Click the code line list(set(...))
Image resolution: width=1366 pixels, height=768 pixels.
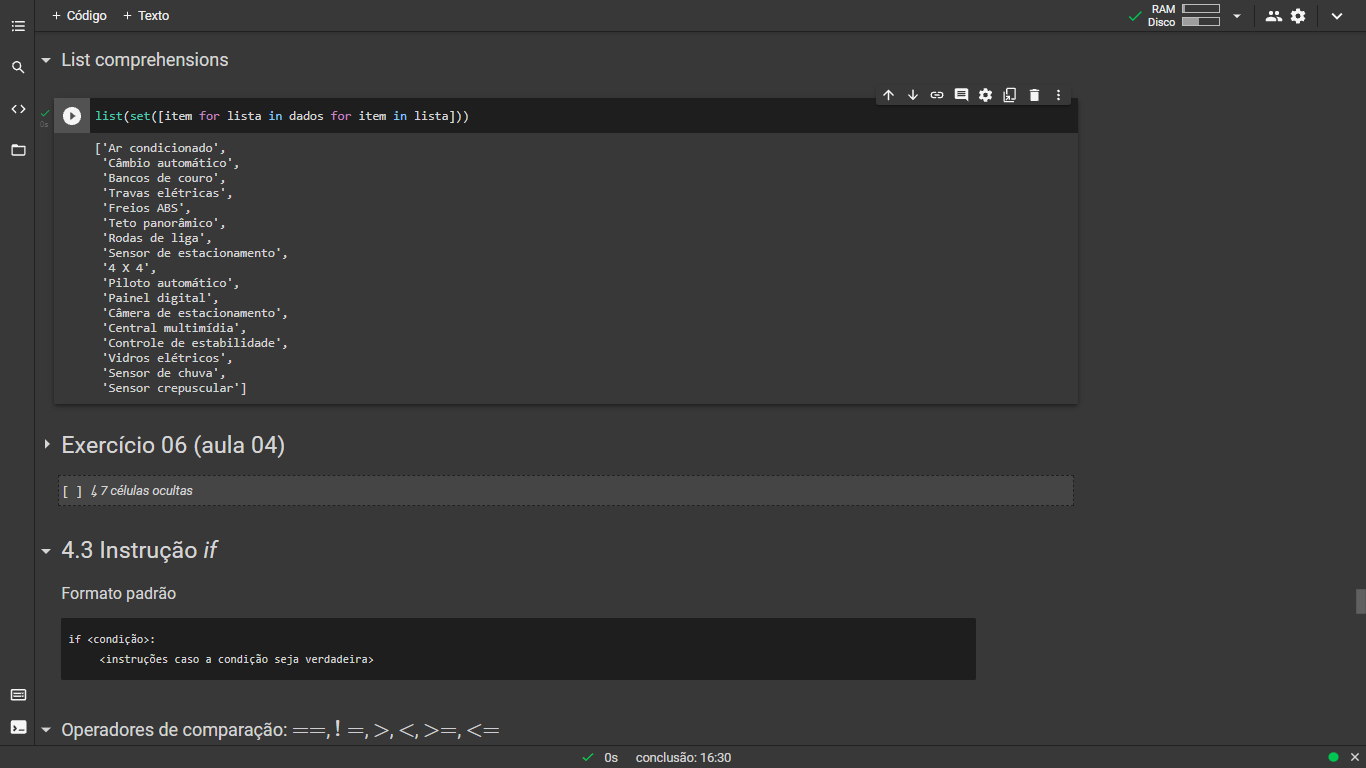[282, 116]
